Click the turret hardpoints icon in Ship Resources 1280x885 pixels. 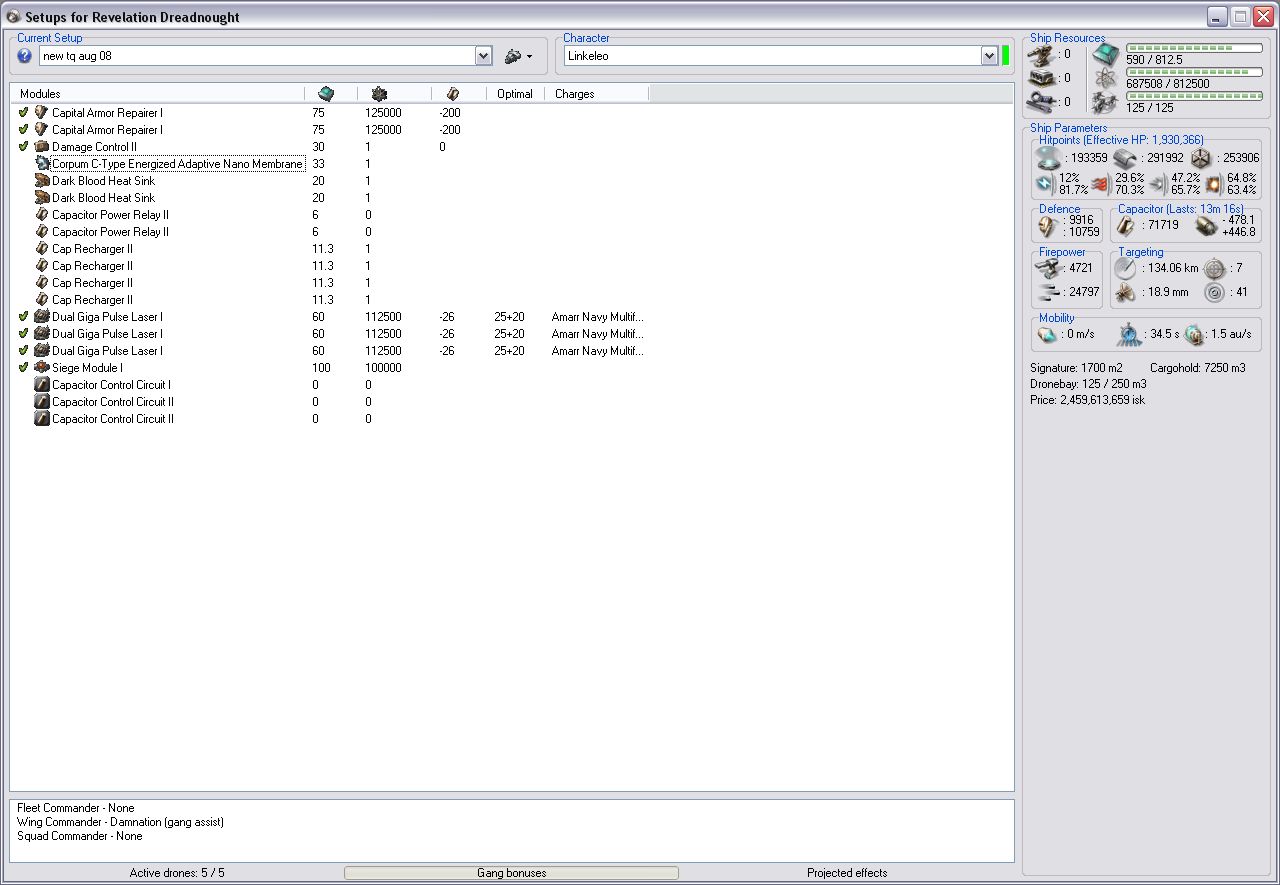coord(1043,55)
